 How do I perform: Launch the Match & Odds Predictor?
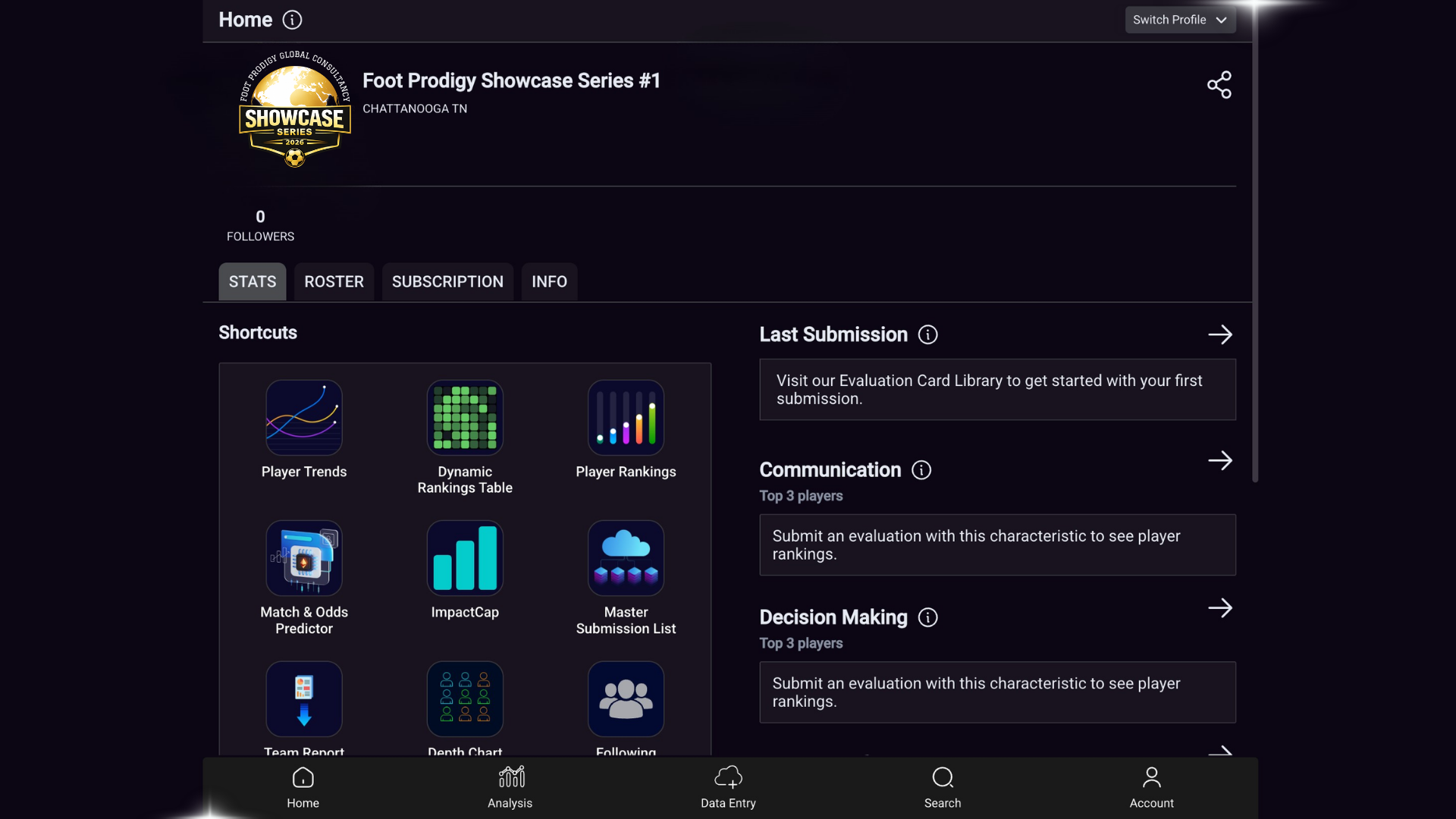click(x=303, y=559)
